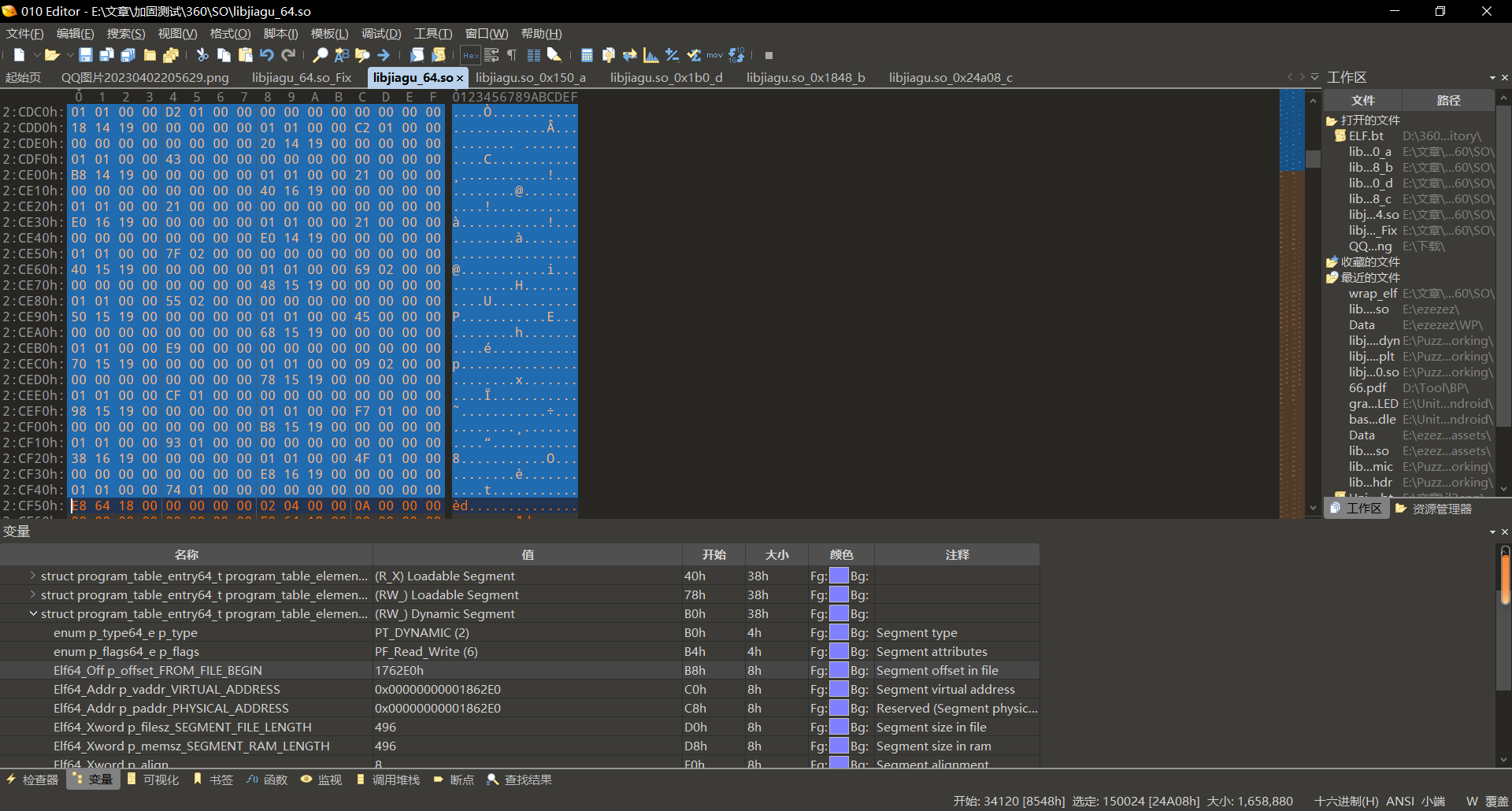Image resolution: width=1512 pixels, height=811 pixels.
Task: Click the mov disassembler icon
Action: point(714,55)
